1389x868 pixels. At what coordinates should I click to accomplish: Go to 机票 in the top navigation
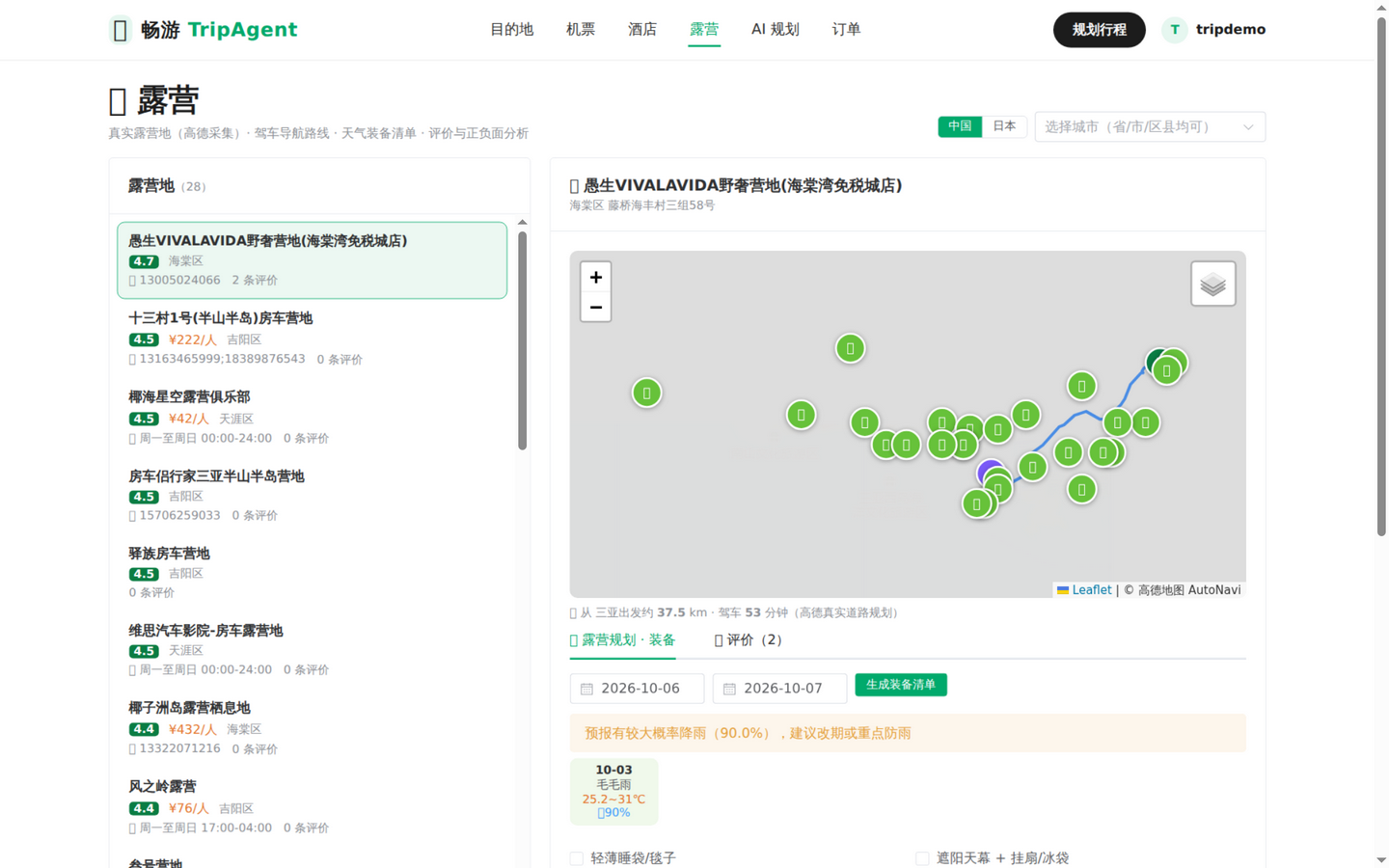[x=581, y=30]
